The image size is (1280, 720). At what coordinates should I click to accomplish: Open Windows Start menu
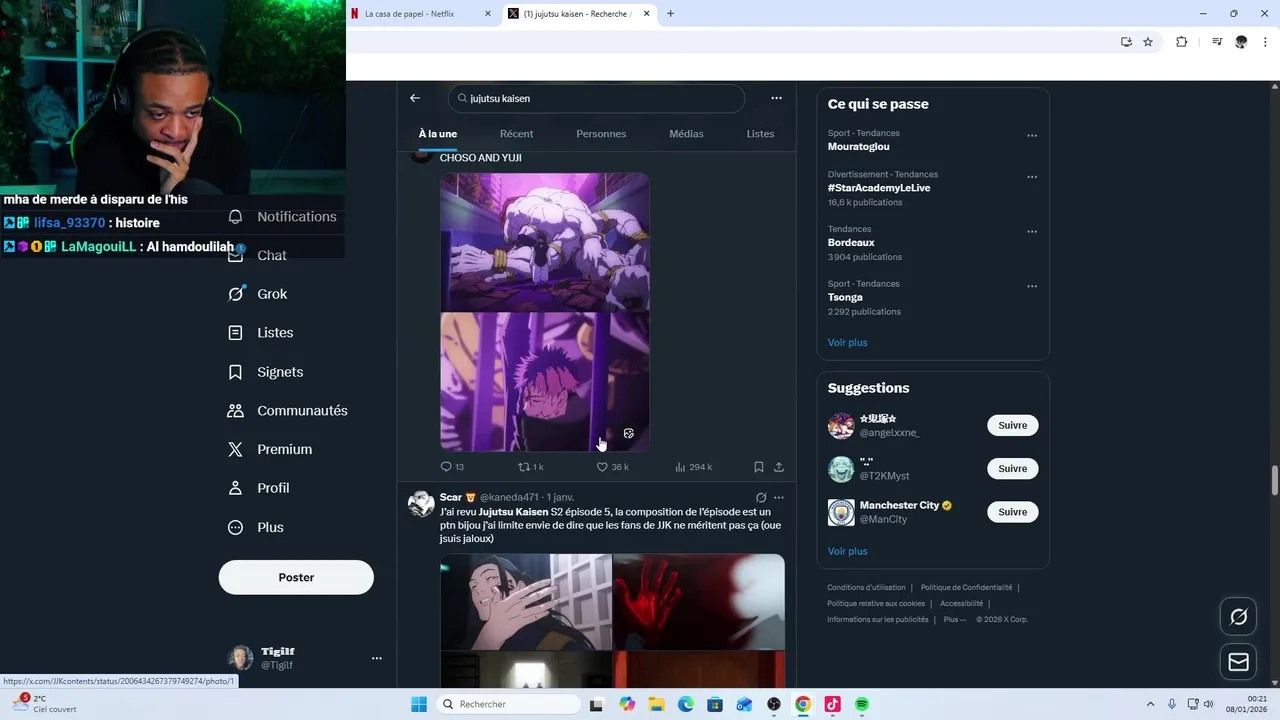pyautogui.click(x=419, y=705)
